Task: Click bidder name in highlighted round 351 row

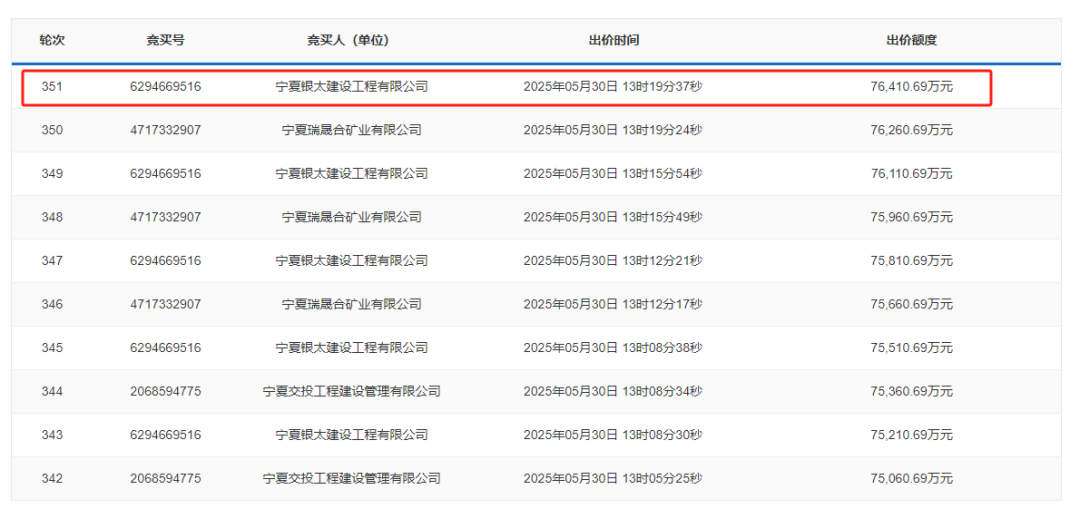Action: click(351, 87)
